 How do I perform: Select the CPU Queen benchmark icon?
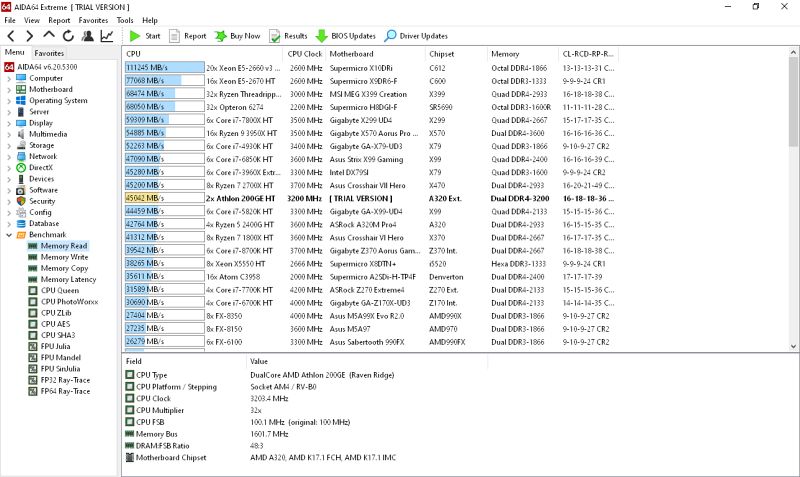pos(33,291)
